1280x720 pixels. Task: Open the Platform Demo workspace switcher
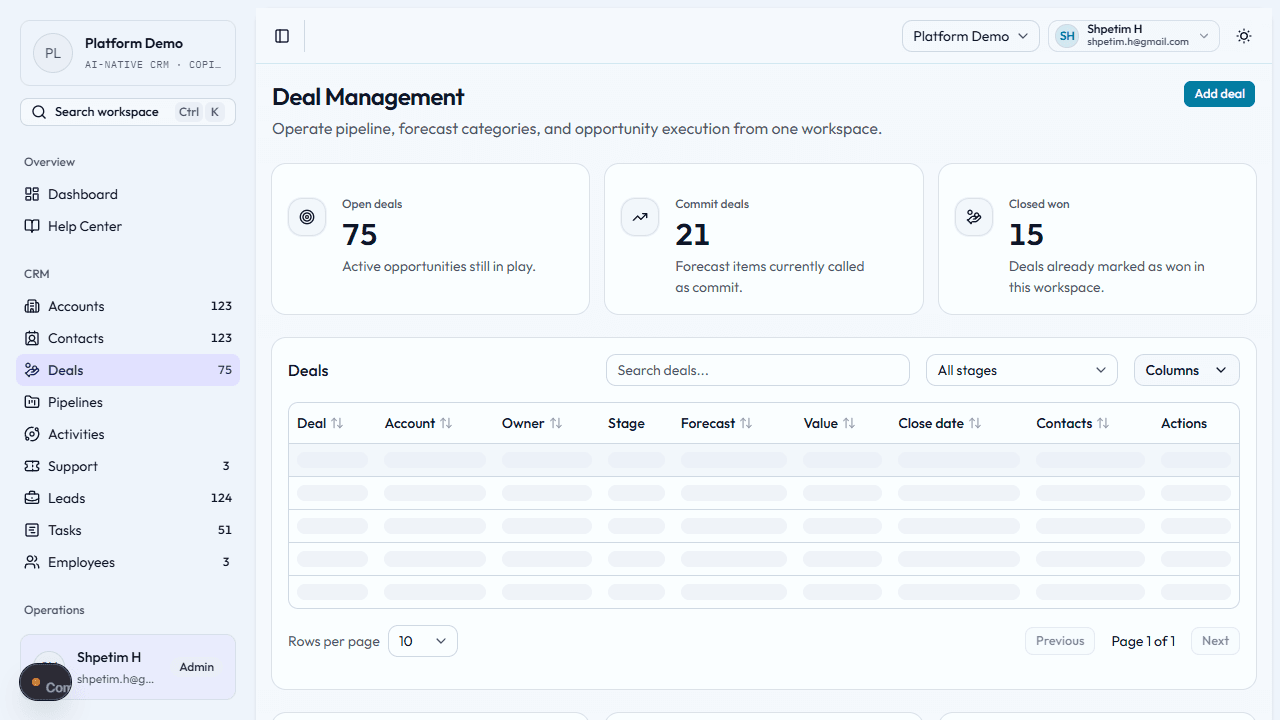pyautogui.click(x=969, y=36)
